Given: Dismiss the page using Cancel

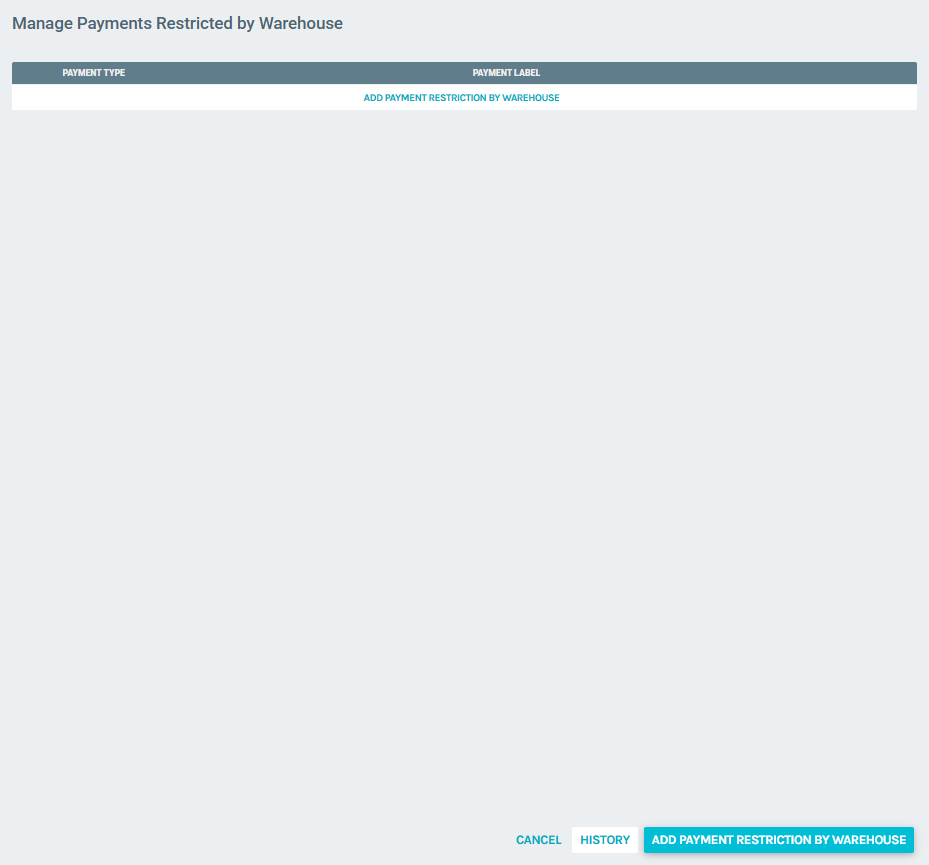Looking at the screenshot, I should coord(538,840).
